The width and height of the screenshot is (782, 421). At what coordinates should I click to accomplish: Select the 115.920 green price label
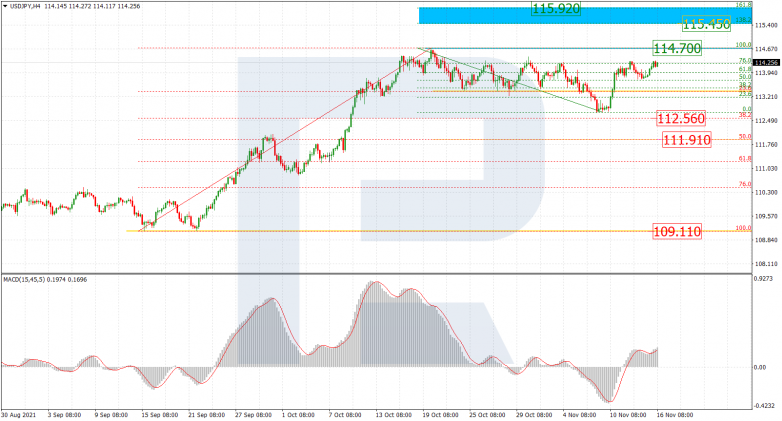(556, 8)
